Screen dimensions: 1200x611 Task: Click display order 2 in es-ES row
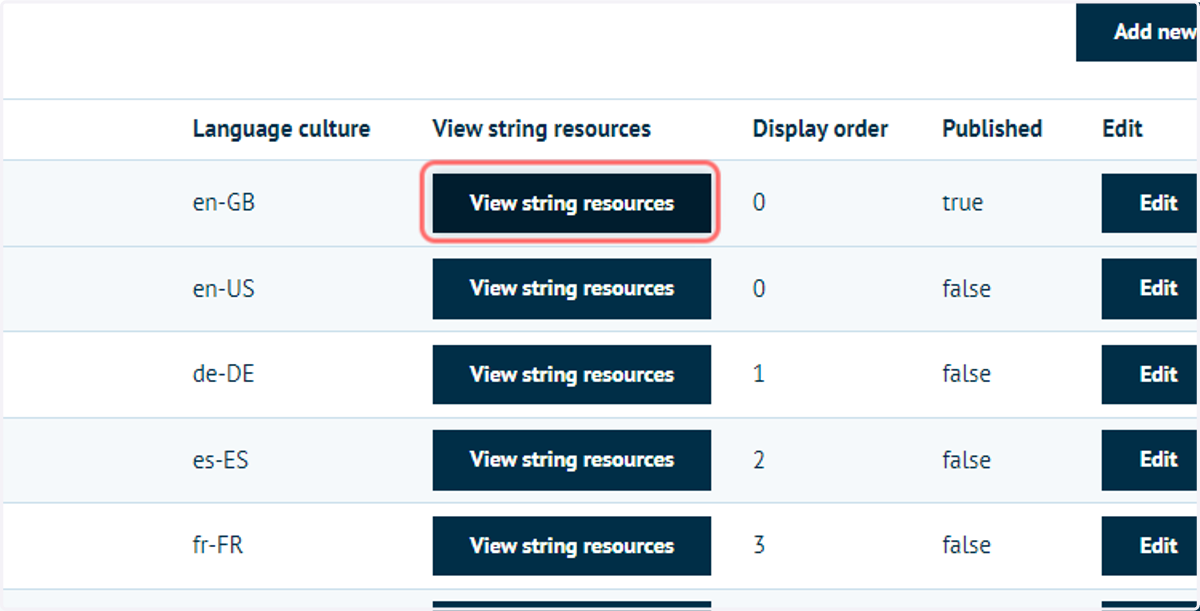click(759, 460)
